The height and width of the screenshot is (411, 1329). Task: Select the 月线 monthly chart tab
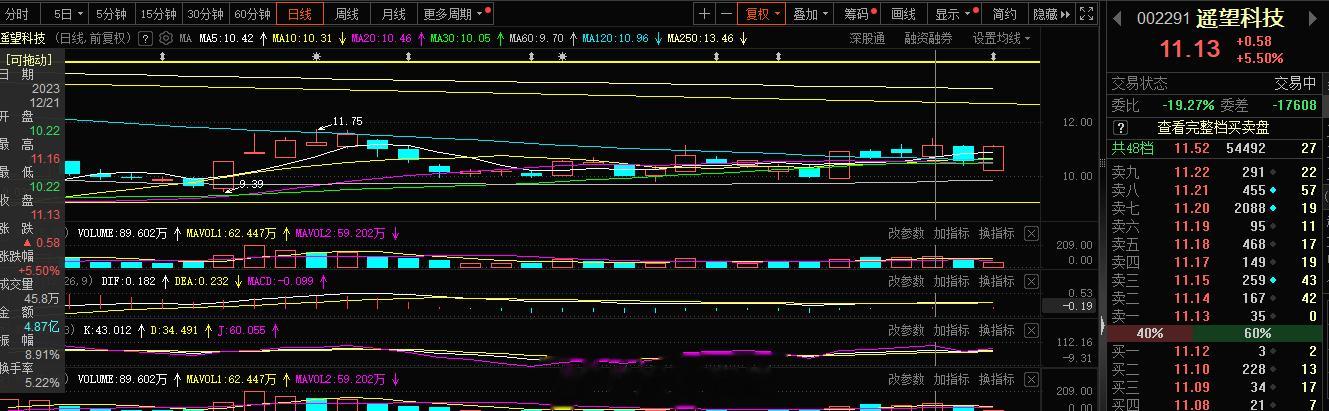(394, 14)
